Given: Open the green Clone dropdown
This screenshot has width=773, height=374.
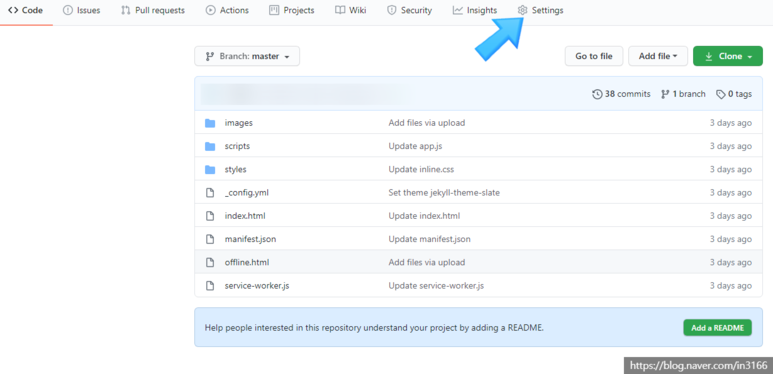Looking at the screenshot, I should [x=728, y=56].
